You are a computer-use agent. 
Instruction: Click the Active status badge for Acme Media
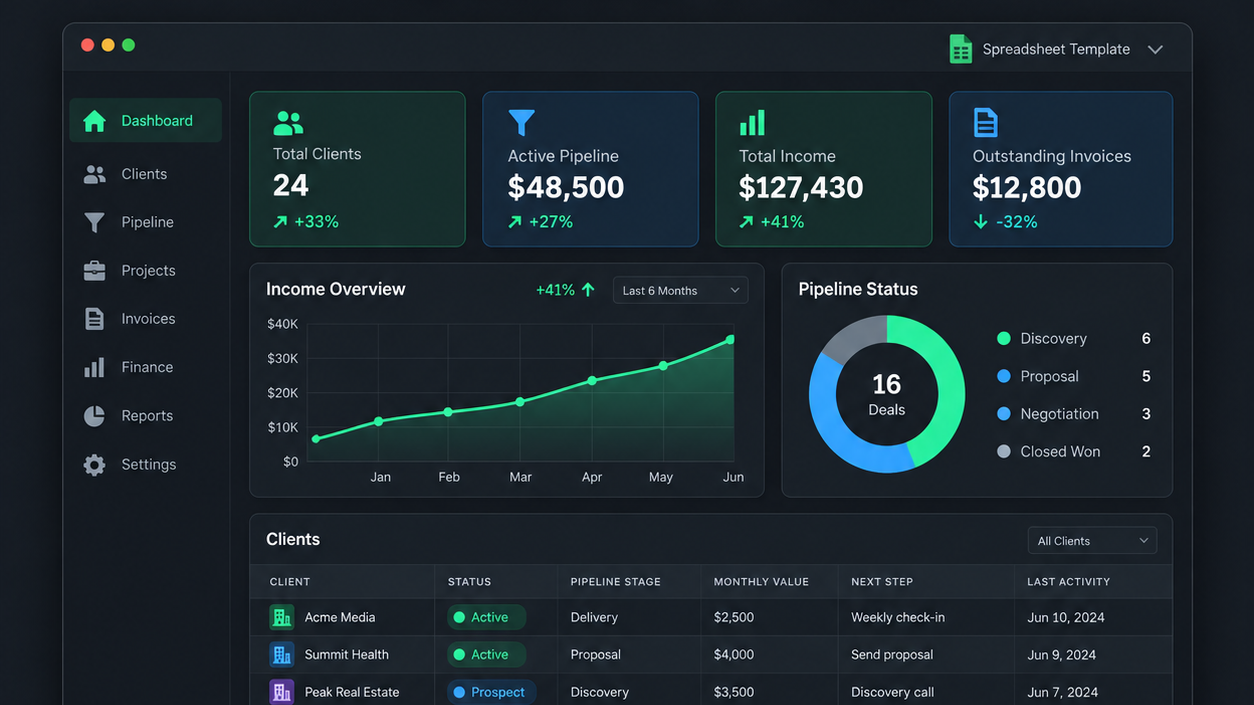tap(486, 617)
